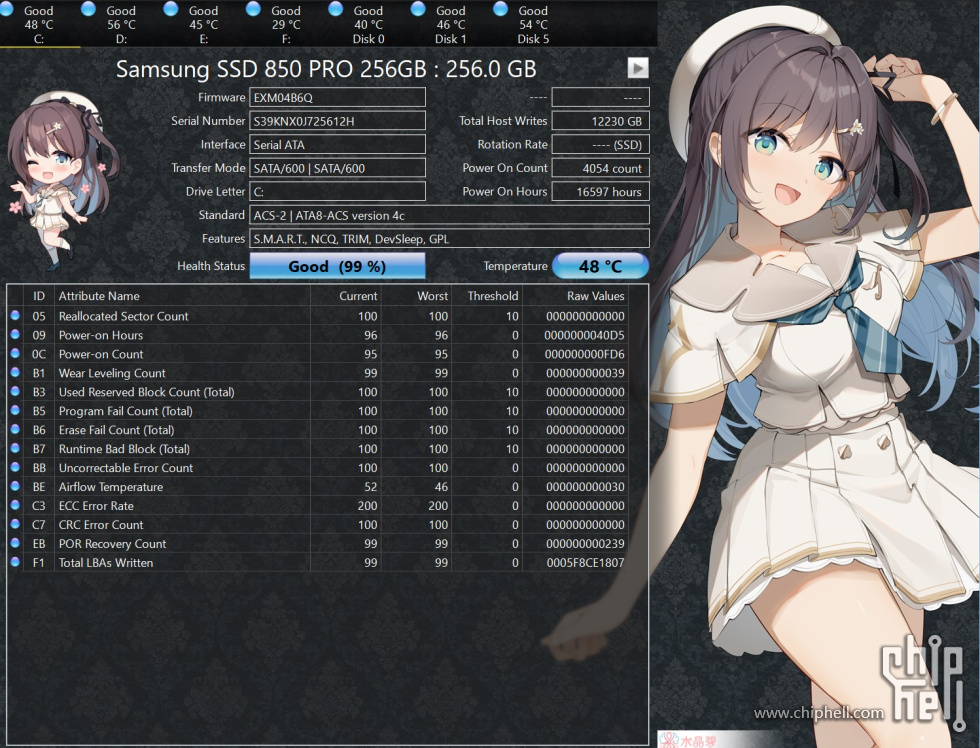Open the Disk 1 tab
This screenshot has height=748, width=980.
451,24
